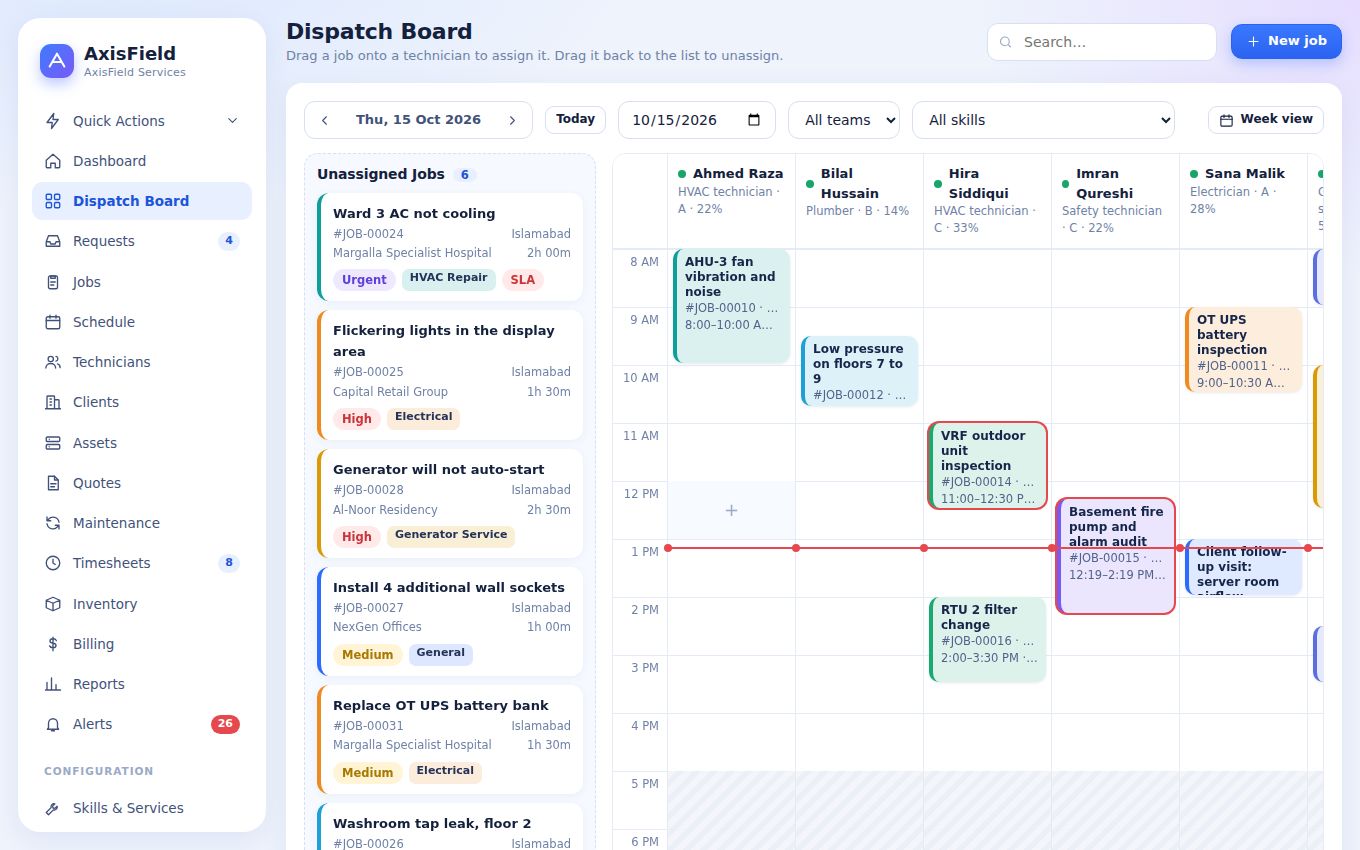This screenshot has height=850, width=1360.
Task: Expand the Quick Actions chevron
Action: [x=233, y=121]
